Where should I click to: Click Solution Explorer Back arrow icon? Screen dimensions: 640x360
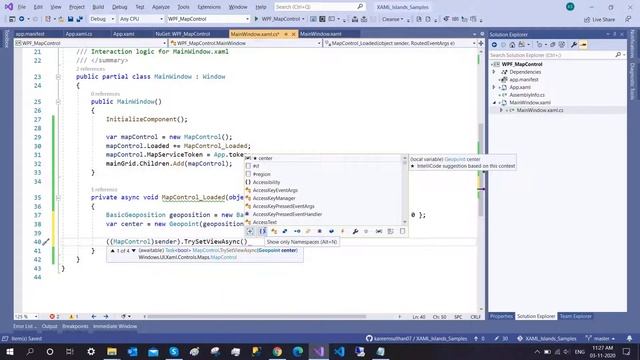[494, 44]
